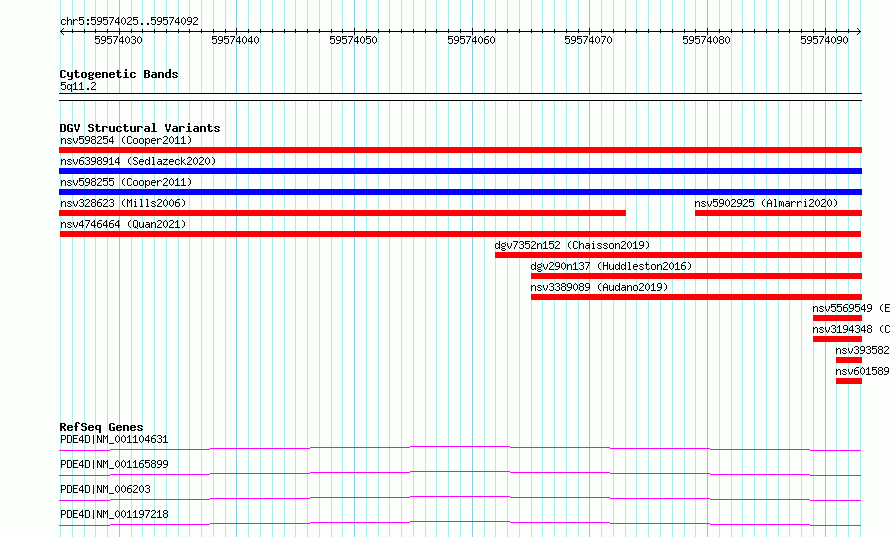Click the blue bar under nsv6398914

[460, 171]
